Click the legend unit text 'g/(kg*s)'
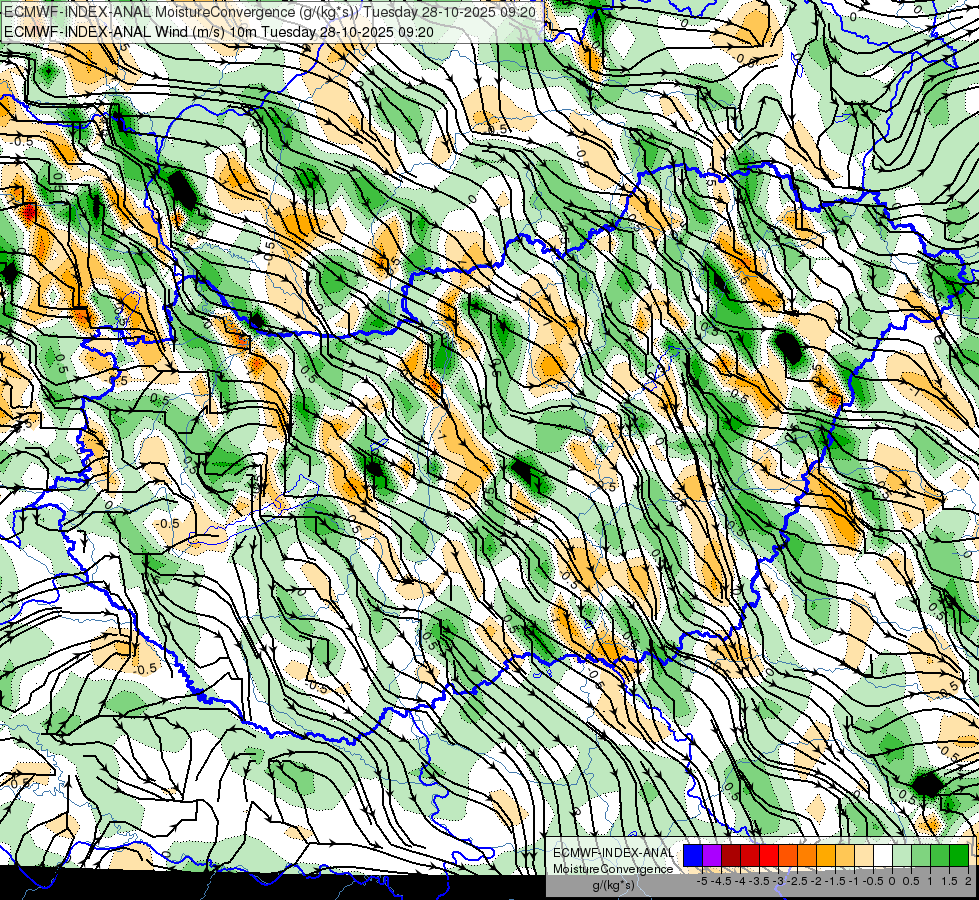 point(613,886)
